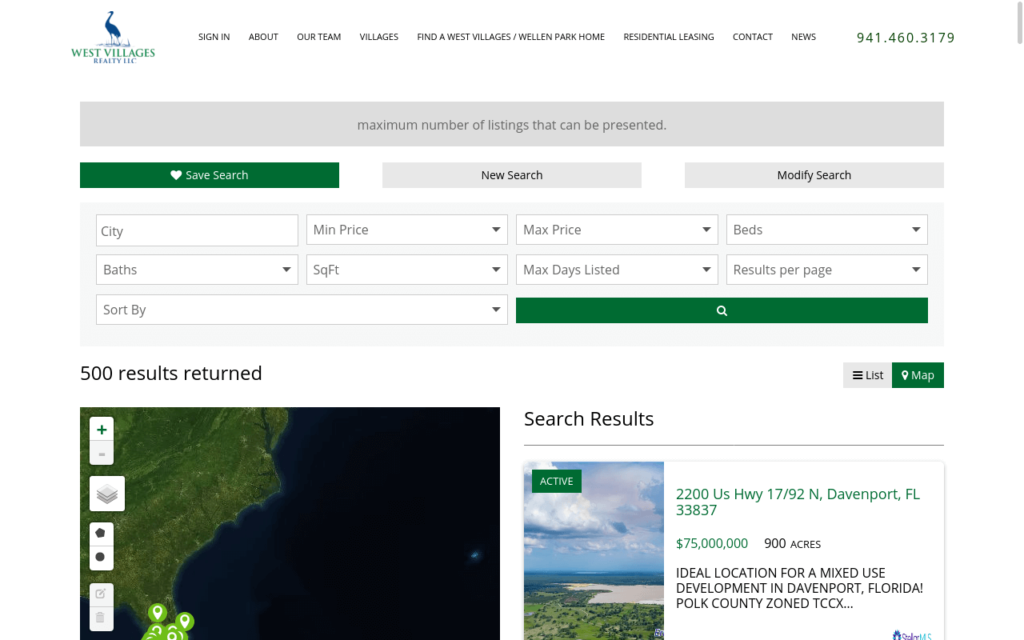Click the delete shapes trash icon on map
The height and width of the screenshot is (640, 1024).
(x=101, y=618)
